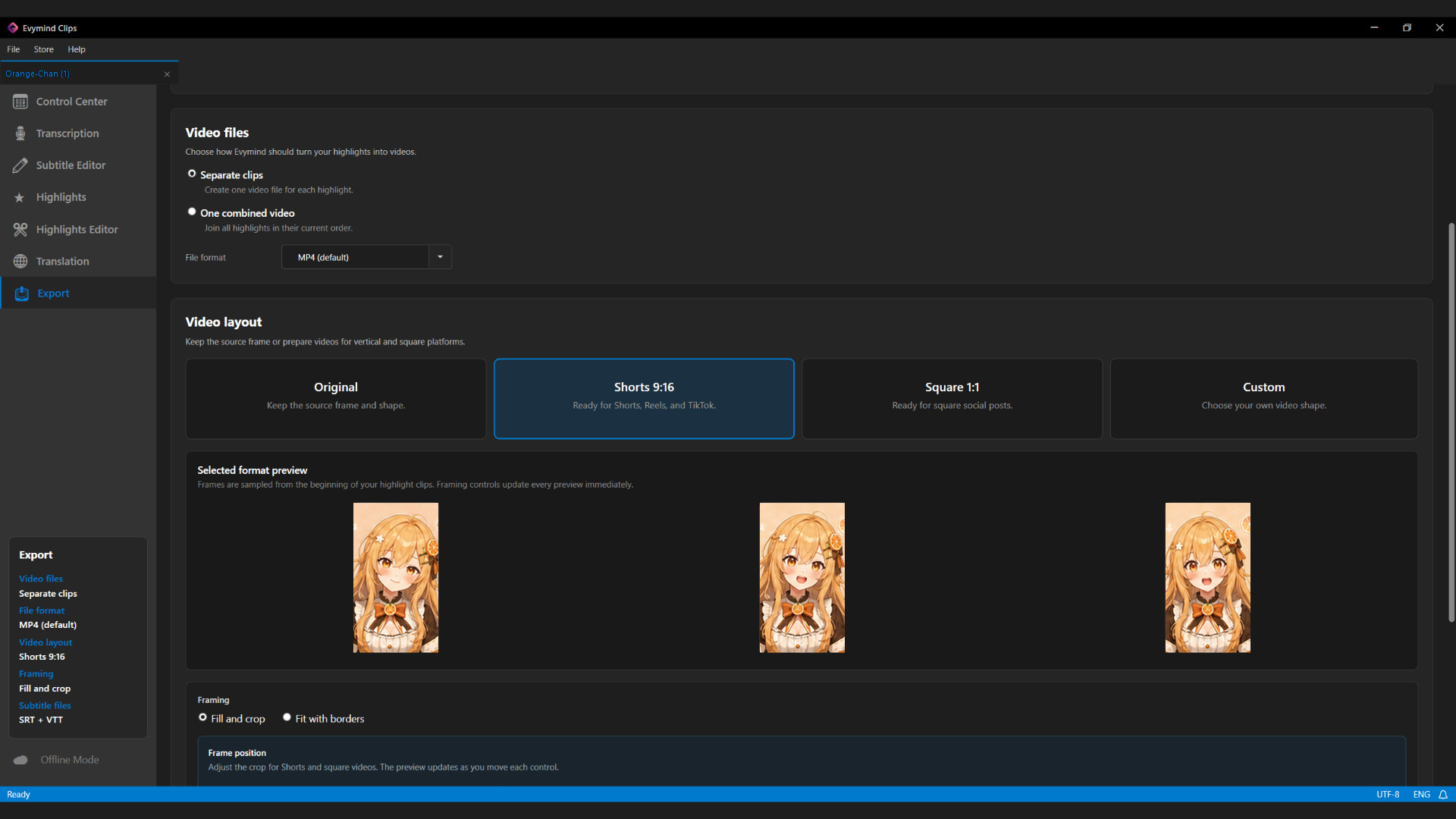Jump to Video files summary link
This screenshot has height=819, width=1456.
[41, 579]
